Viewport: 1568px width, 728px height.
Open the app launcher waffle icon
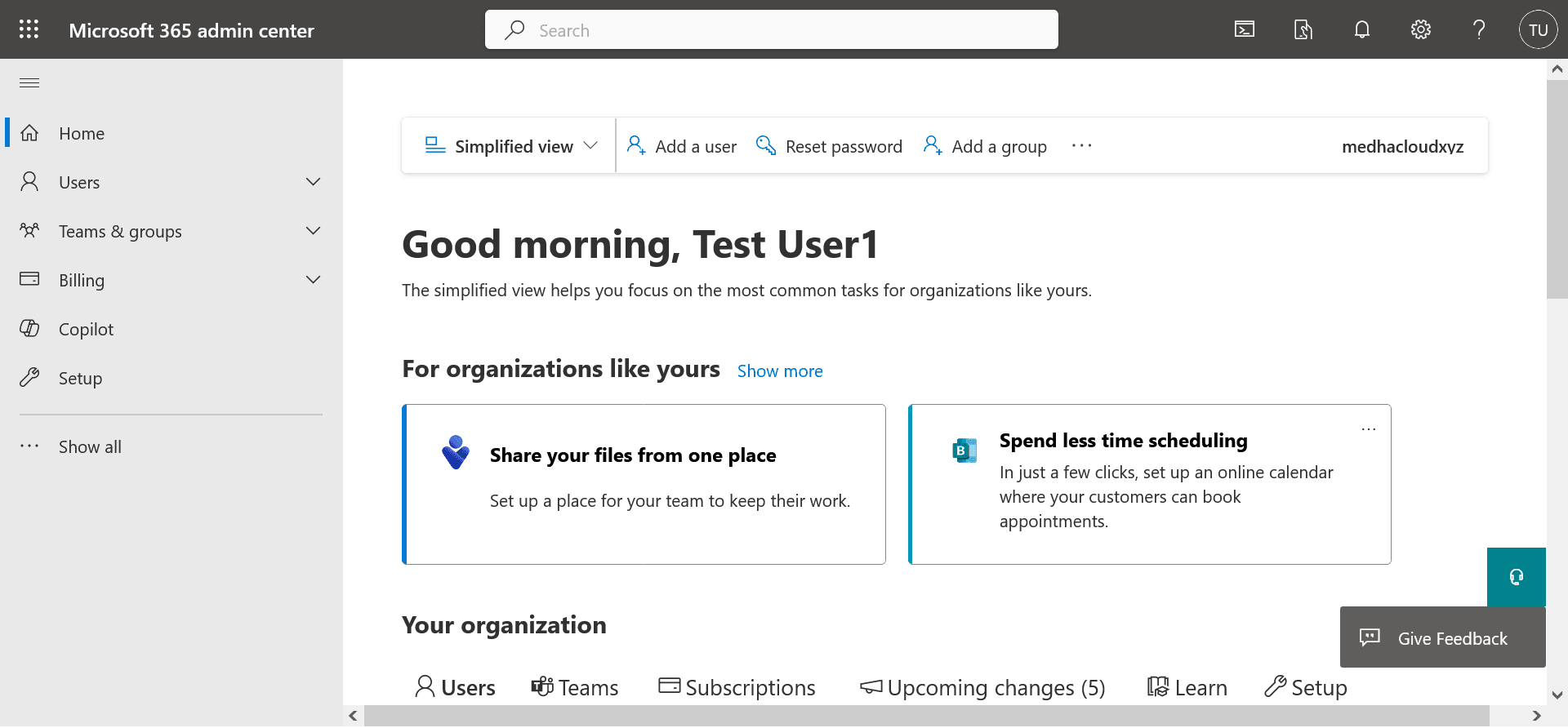[x=29, y=30]
